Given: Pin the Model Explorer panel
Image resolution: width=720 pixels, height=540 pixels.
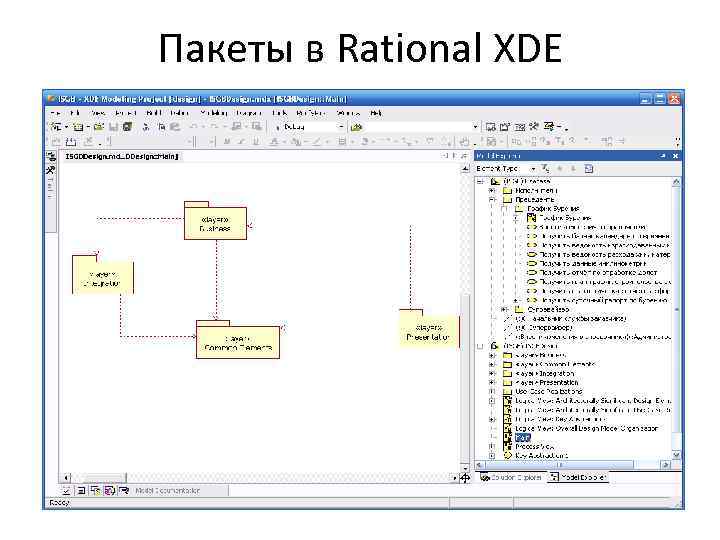Looking at the screenshot, I should coord(663,156).
